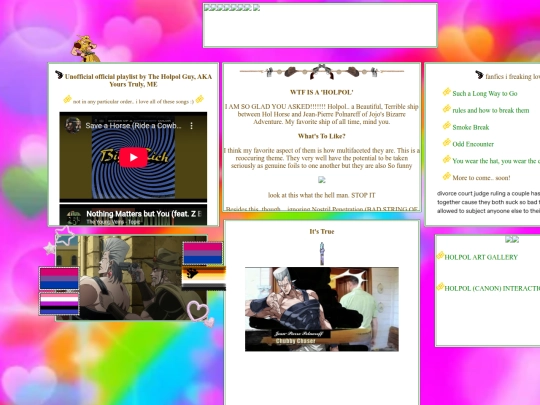The height and width of the screenshot is (405, 540).
Task: Open anime screenshot of Polnareff and Hol Horse
Action: 131,278
